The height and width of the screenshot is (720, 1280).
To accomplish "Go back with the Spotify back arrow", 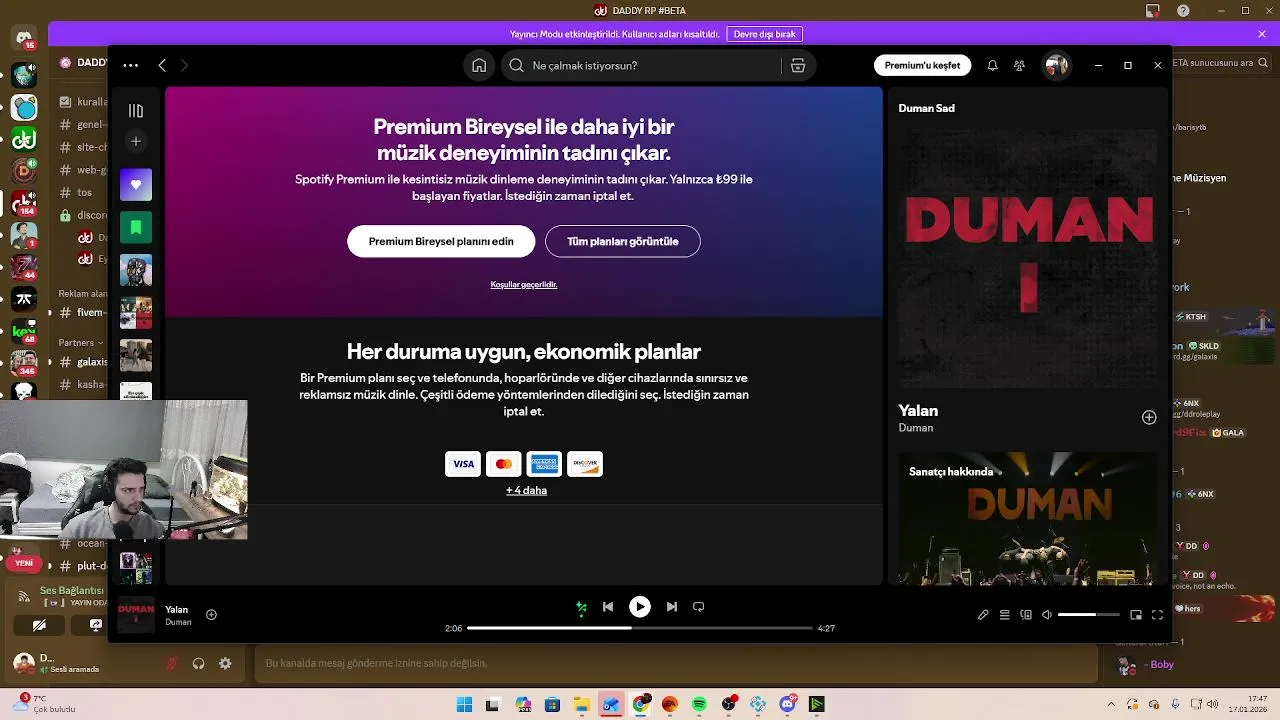I will (162, 65).
